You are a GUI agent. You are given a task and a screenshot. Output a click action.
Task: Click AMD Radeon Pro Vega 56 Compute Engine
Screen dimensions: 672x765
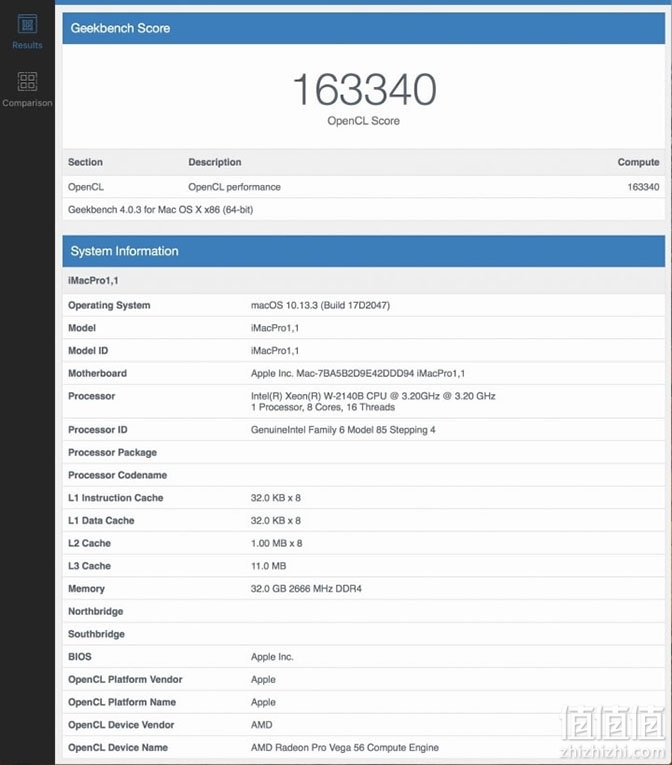pos(345,747)
